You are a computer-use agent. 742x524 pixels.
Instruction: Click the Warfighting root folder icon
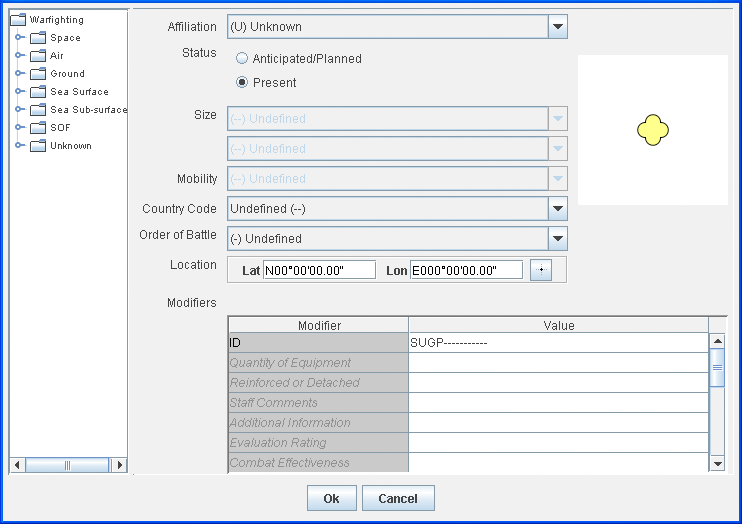tap(18, 20)
